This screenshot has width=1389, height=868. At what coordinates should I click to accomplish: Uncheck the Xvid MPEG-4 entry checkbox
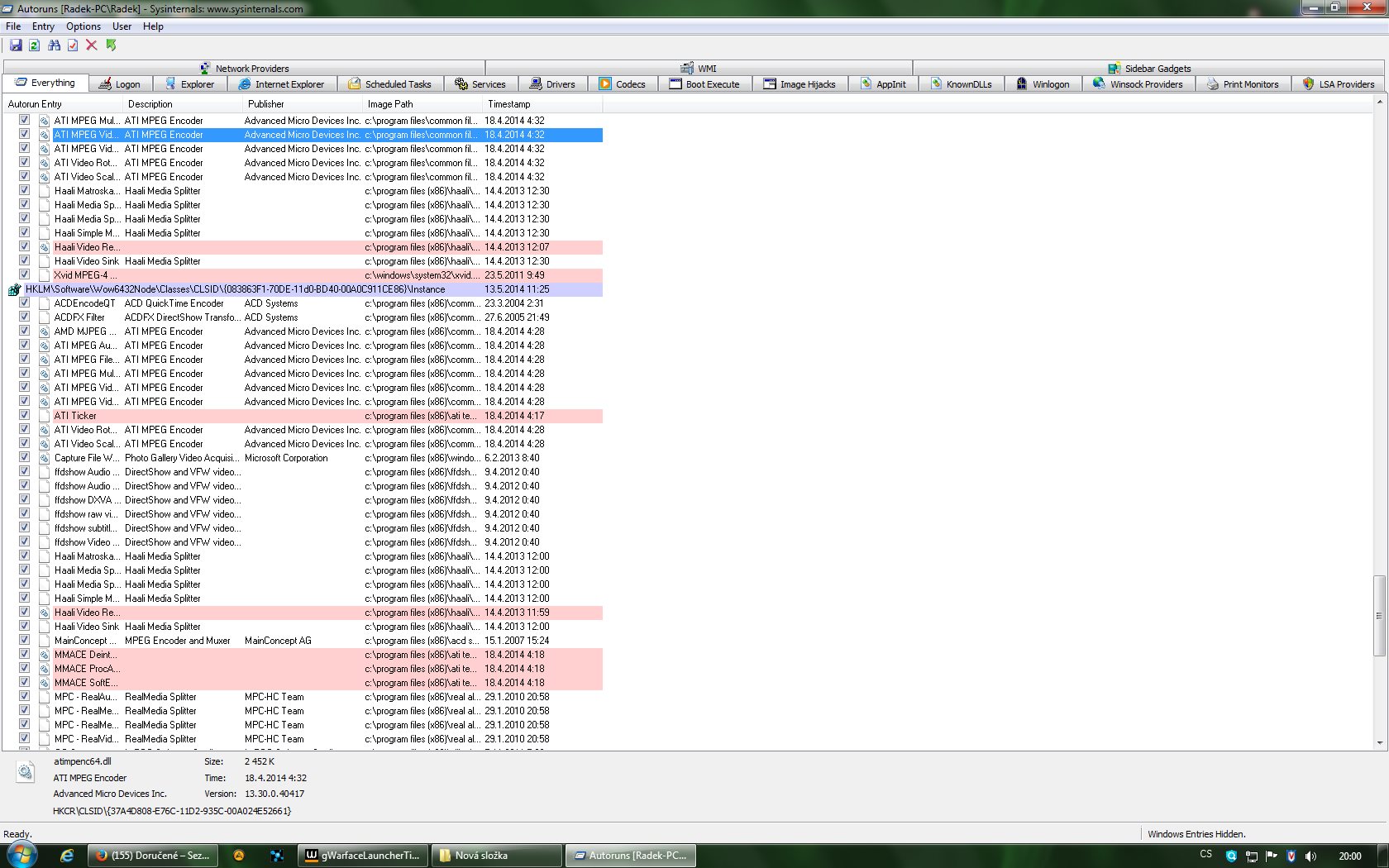tap(25, 274)
